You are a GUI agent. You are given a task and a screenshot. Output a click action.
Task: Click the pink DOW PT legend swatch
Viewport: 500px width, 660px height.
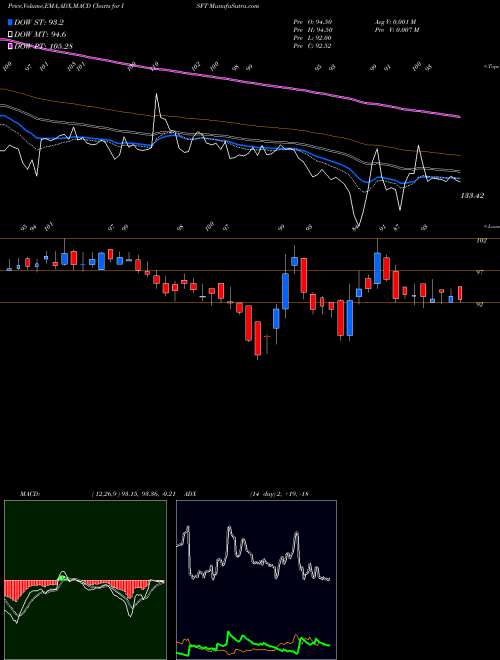(11, 46)
